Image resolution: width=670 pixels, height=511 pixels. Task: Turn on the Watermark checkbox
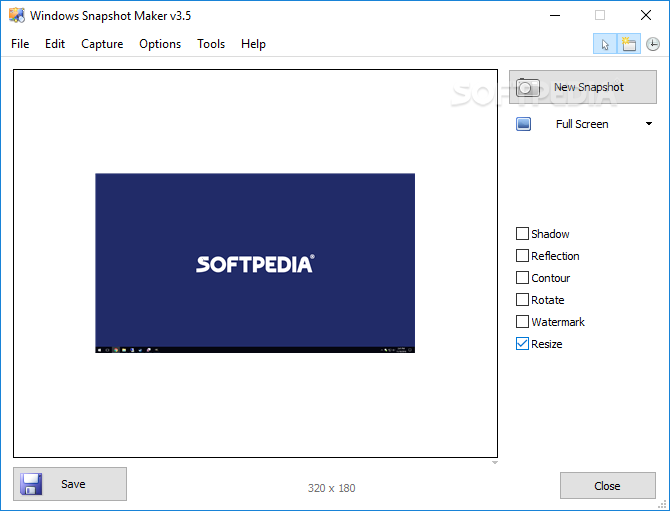[522, 321]
